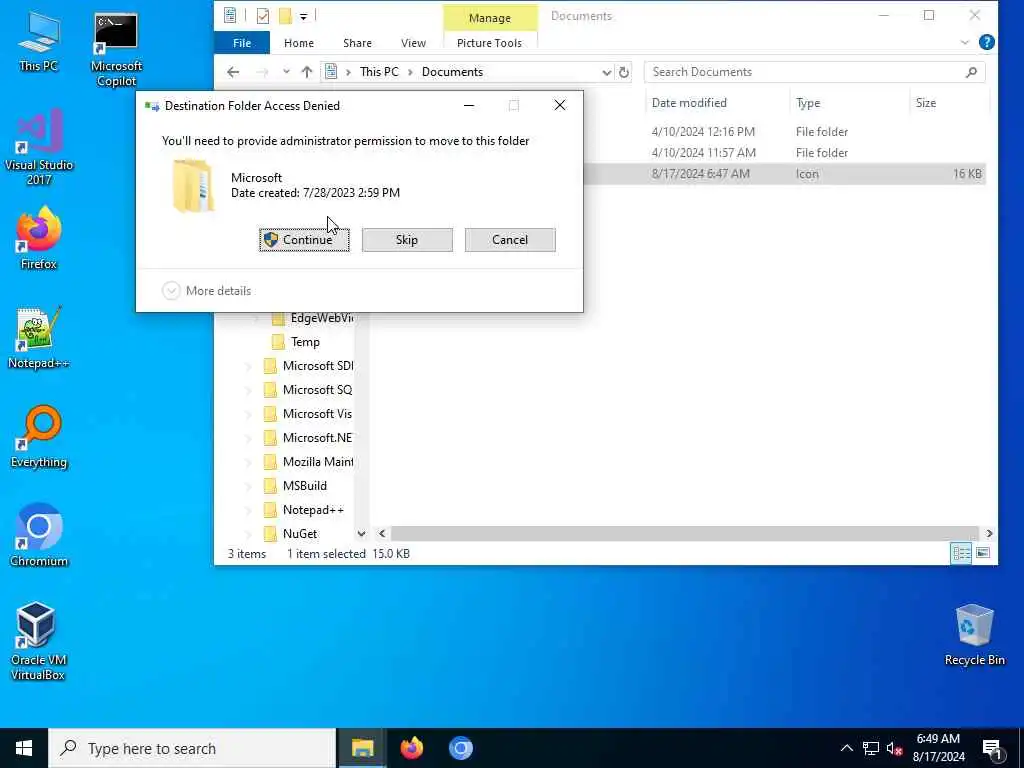Click Continue with administrator shield
The width and height of the screenshot is (1024, 768).
[304, 240]
